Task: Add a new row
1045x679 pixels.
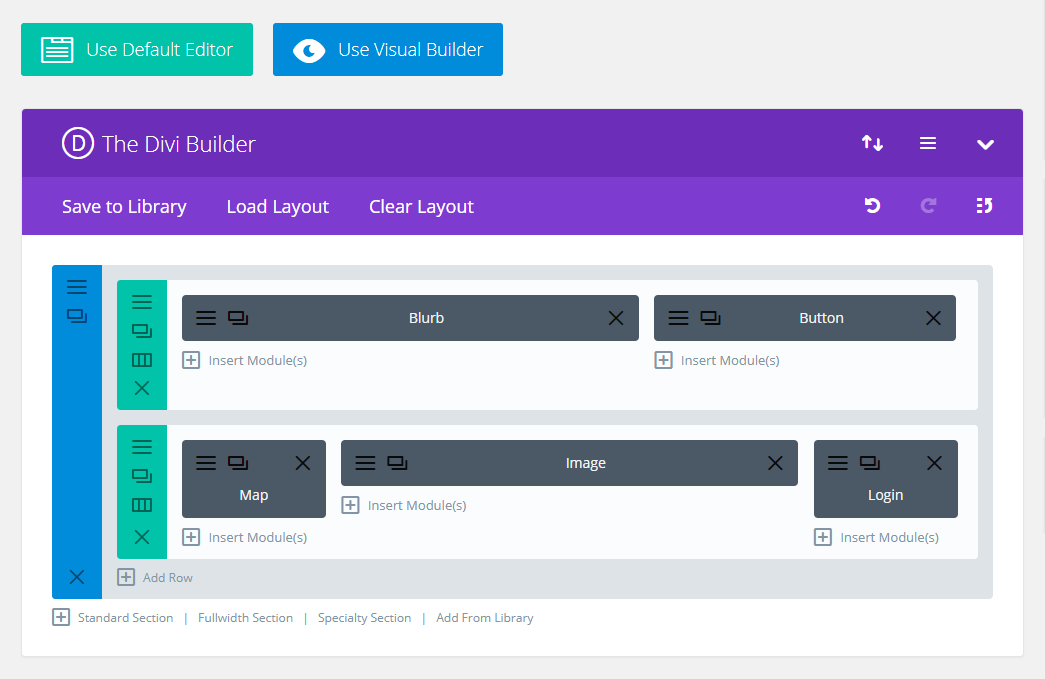Action: (x=155, y=577)
